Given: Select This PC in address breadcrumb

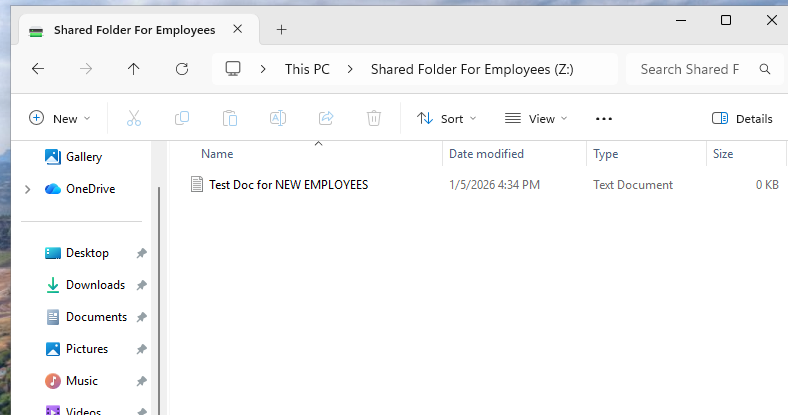Looking at the screenshot, I should click(307, 69).
